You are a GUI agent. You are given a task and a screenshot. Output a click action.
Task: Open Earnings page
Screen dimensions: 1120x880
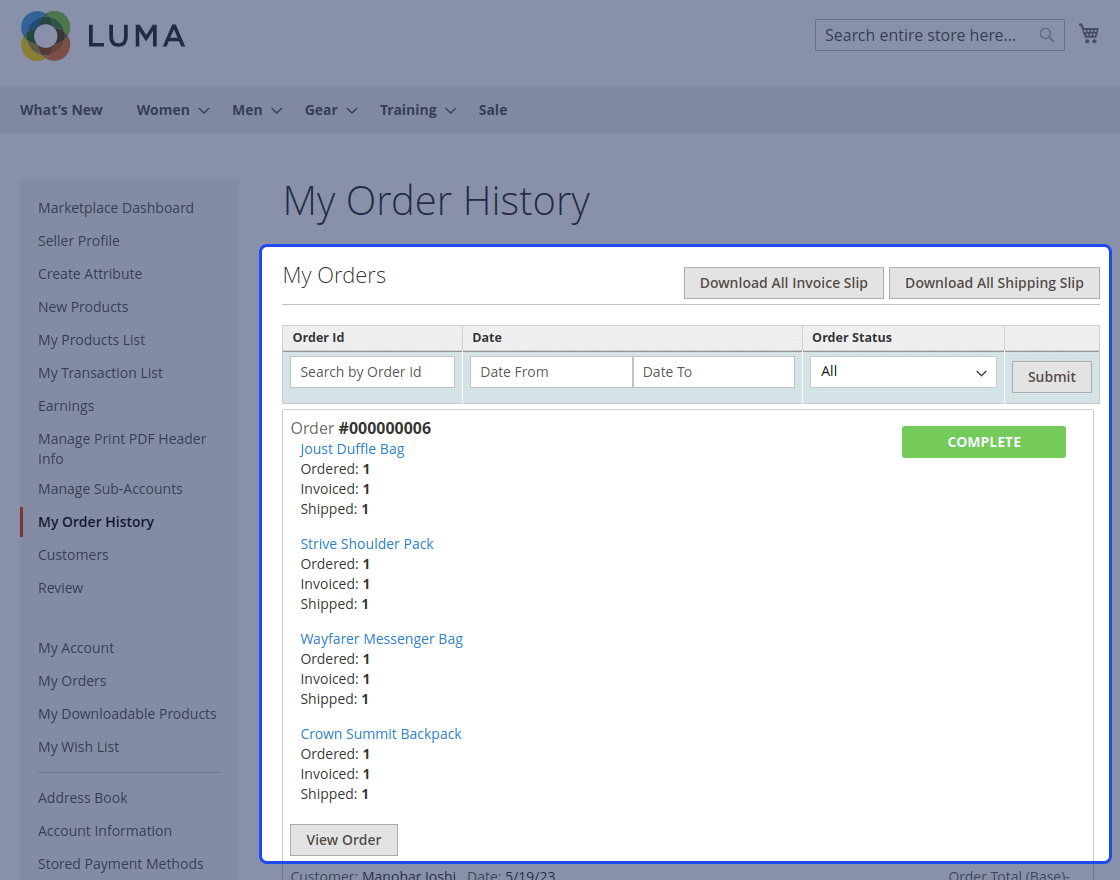66,406
